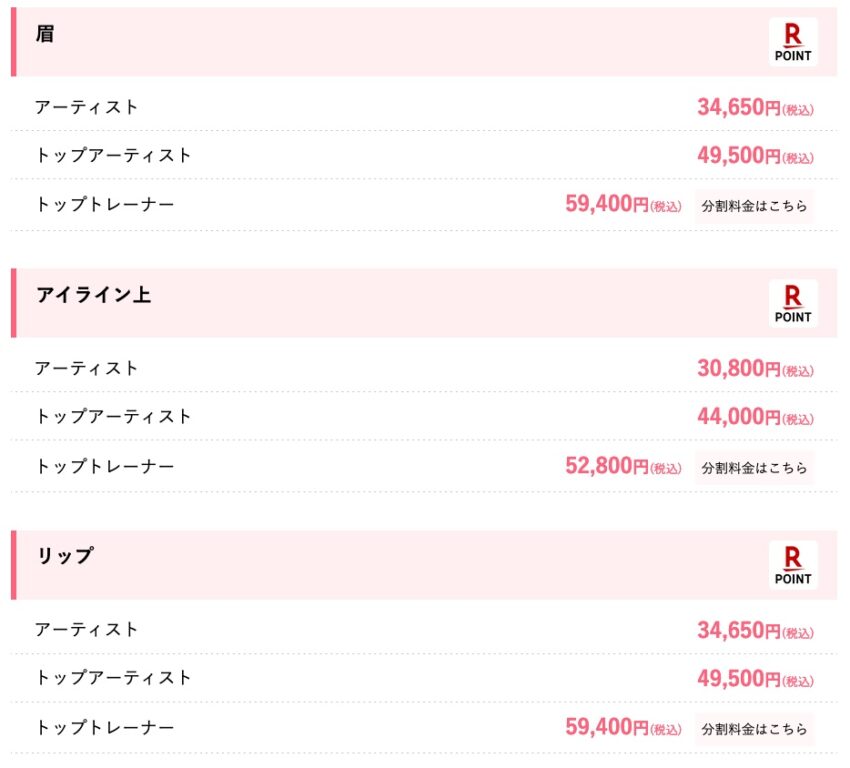Image resolution: width=850 pixels, height=768 pixels.
Task: Select the 眉 section header
Action: (424, 42)
